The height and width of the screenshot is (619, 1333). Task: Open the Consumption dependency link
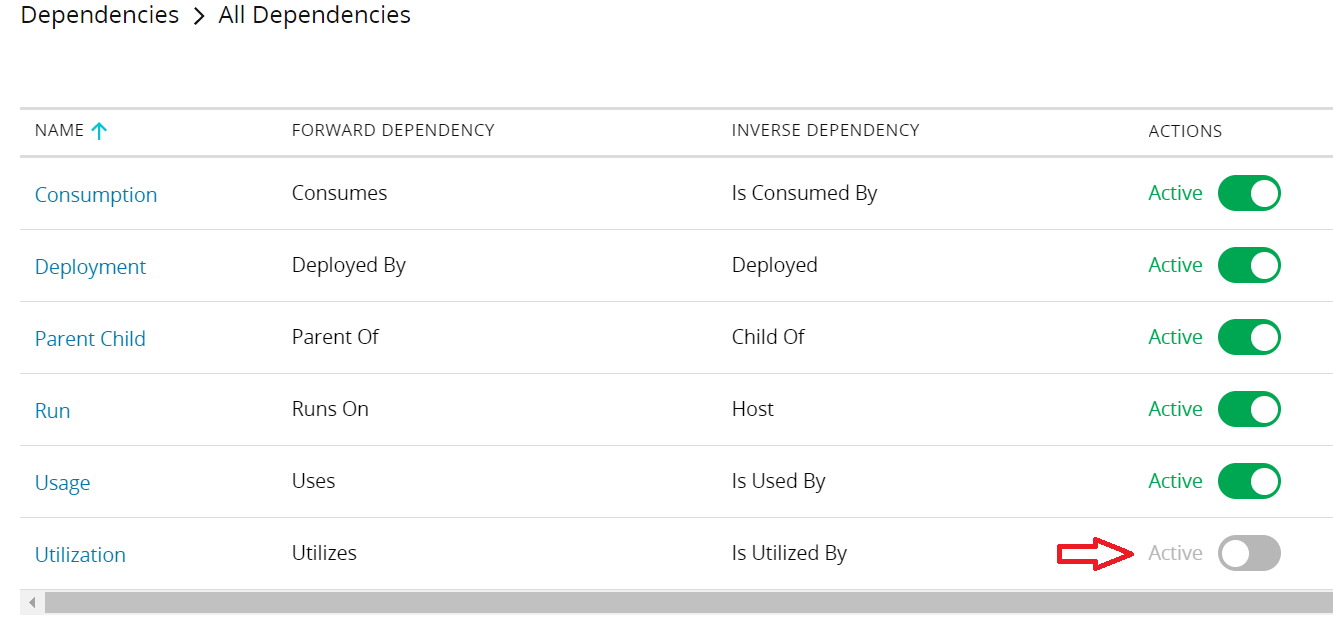pyautogui.click(x=96, y=195)
